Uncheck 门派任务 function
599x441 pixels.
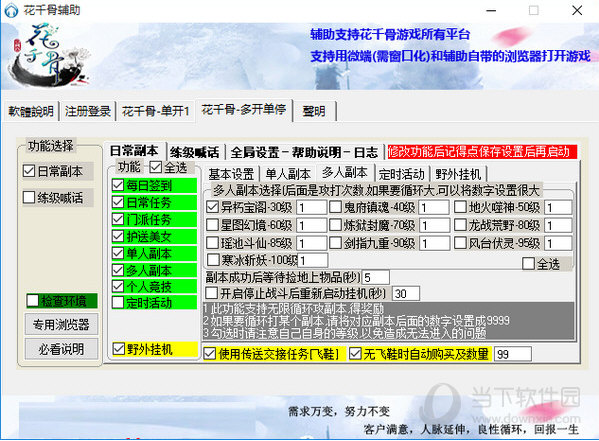click(118, 219)
